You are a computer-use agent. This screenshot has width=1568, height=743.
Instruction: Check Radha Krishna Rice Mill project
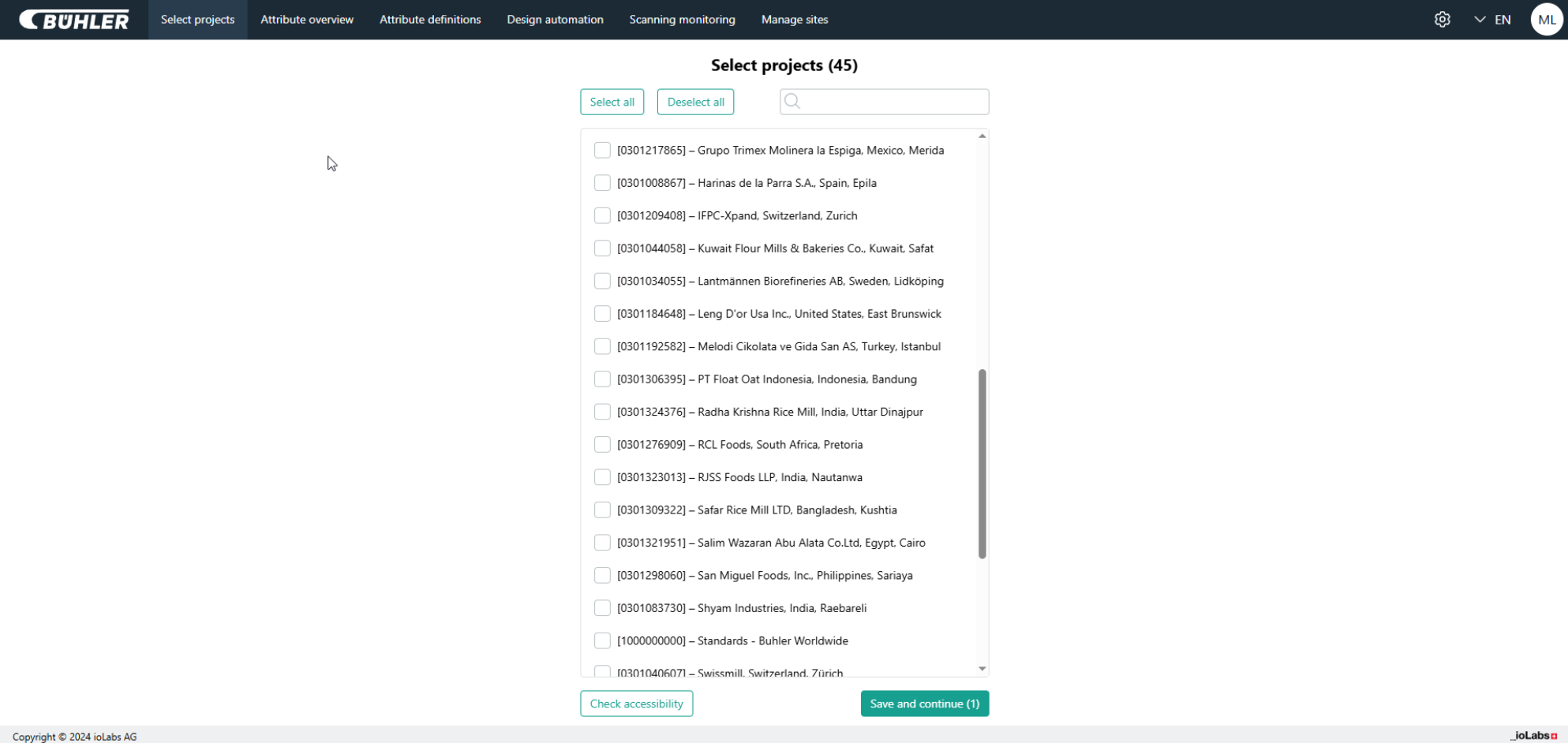point(602,412)
